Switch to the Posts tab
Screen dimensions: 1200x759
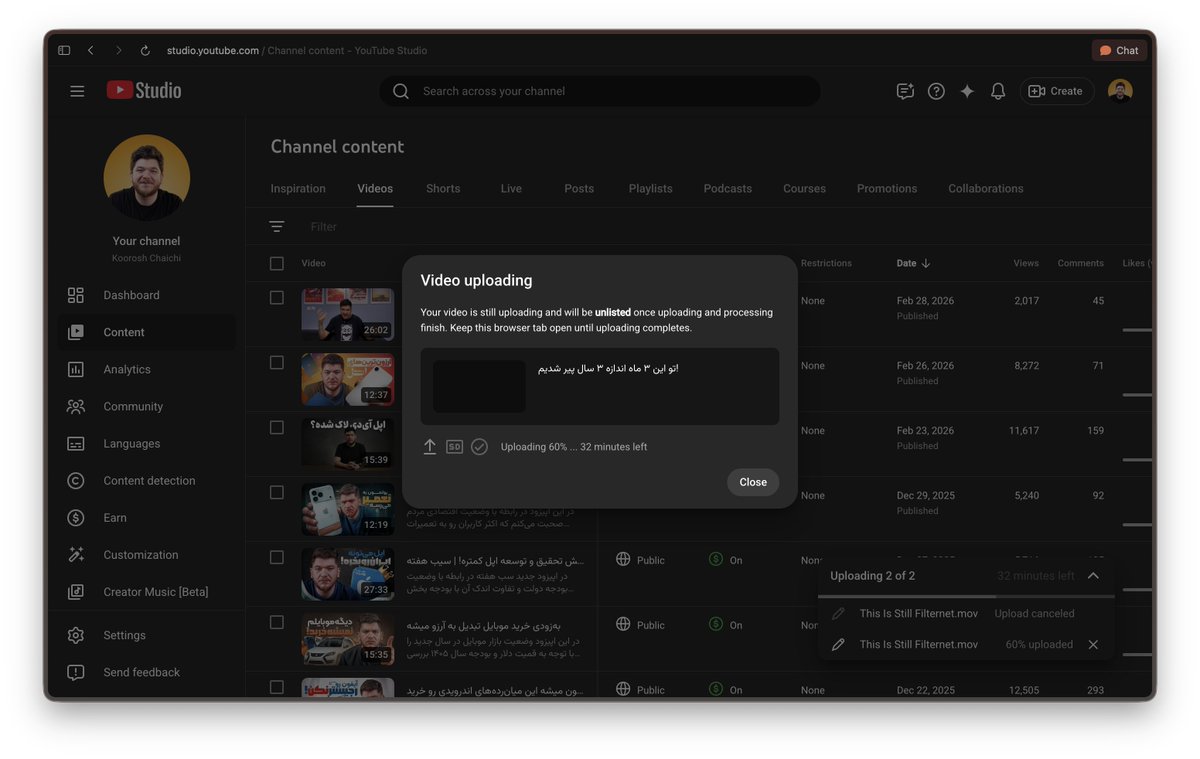[x=579, y=189]
